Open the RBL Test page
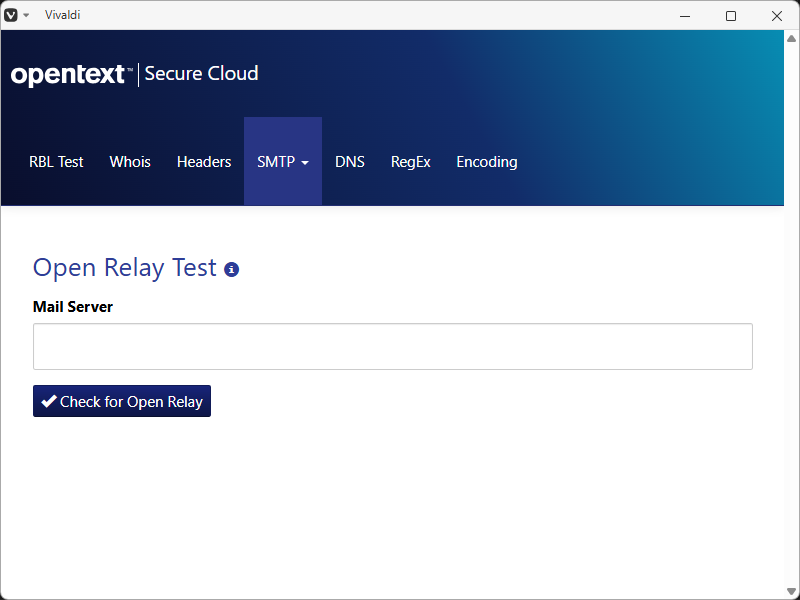 click(56, 162)
